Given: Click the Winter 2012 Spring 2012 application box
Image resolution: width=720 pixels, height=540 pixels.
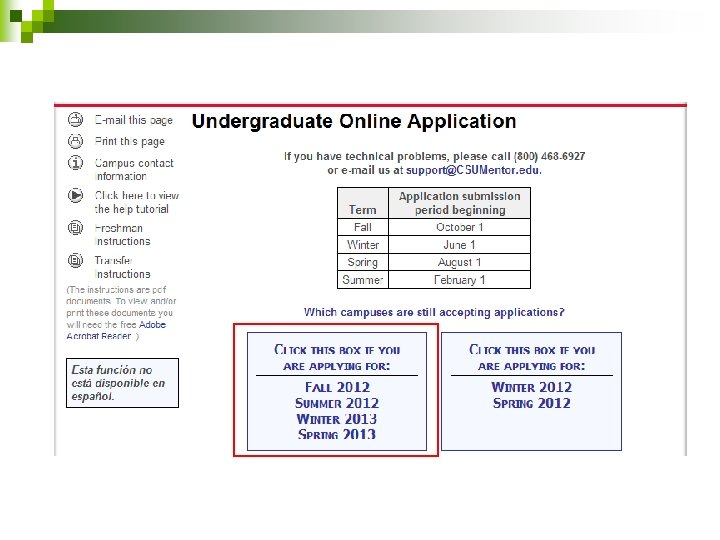Looking at the screenshot, I should click(x=531, y=391).
